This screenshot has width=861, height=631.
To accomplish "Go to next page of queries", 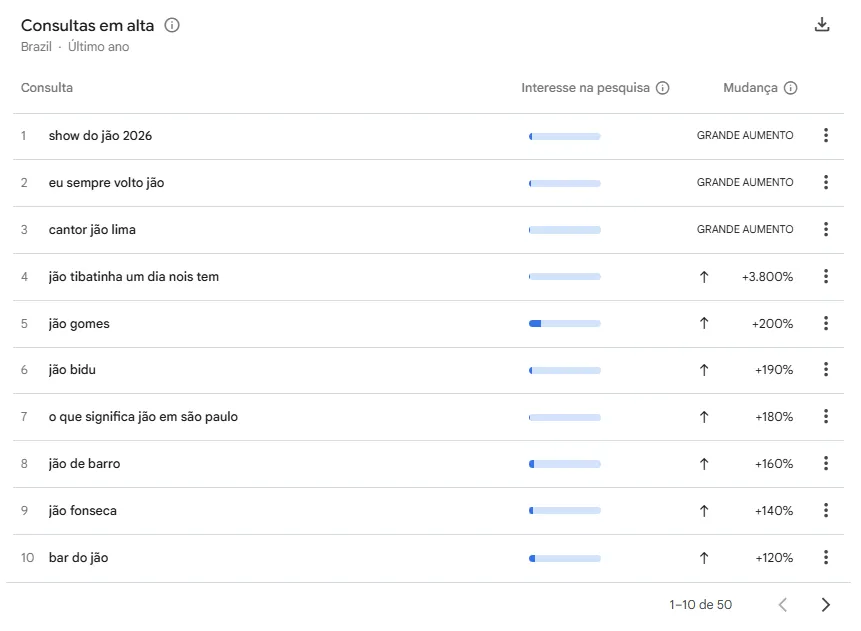I will [825, 605].
